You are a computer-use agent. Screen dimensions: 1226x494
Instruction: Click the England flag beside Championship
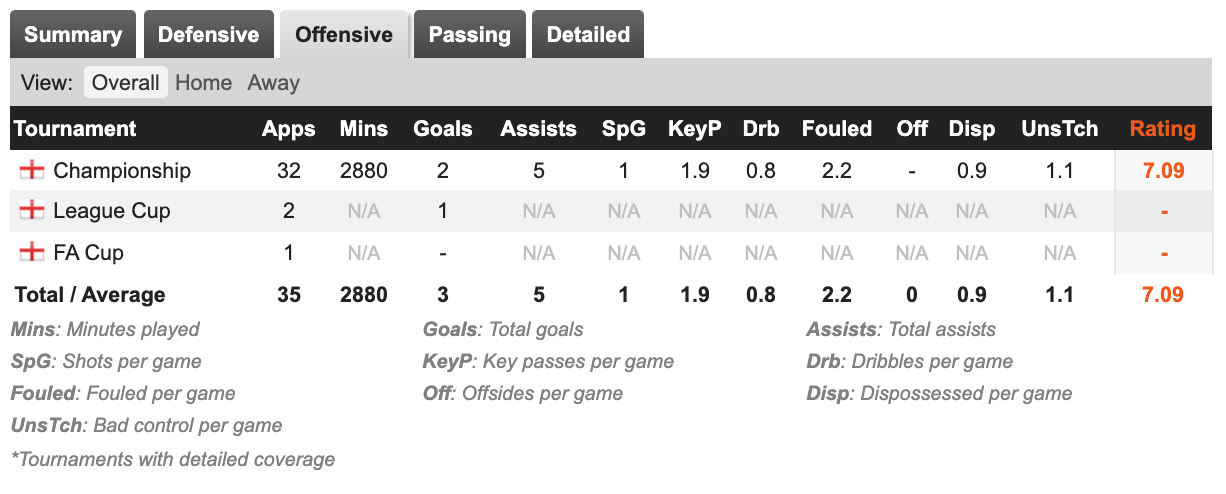point(32,170)
